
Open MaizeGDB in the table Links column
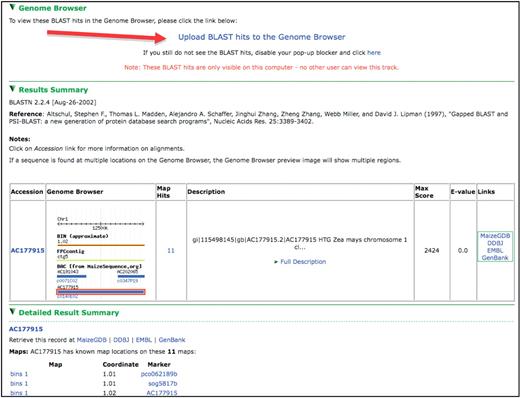pos(495,236)
